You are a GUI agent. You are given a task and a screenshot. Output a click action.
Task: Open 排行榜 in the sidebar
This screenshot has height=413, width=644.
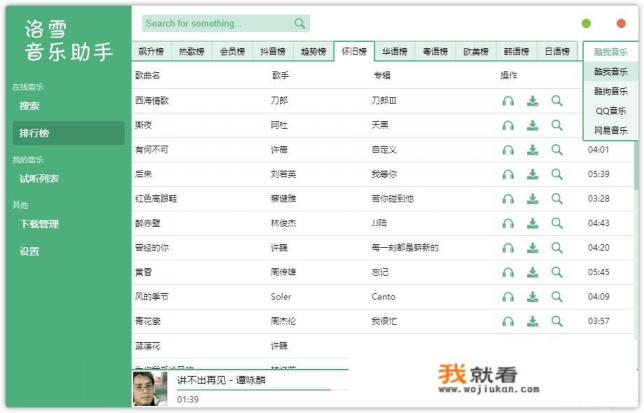point(68,133)
